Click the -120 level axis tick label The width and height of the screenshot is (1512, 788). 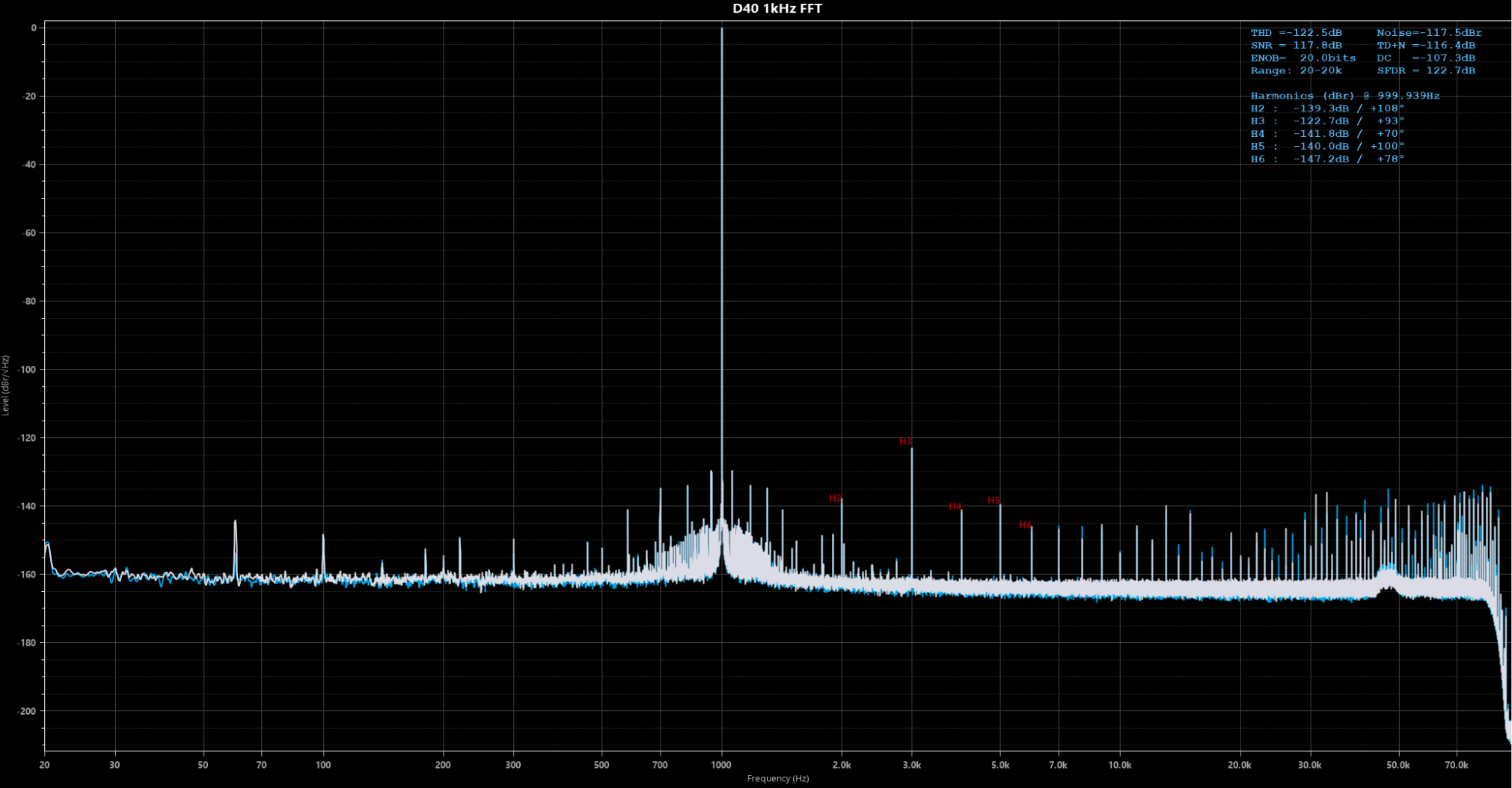(28, 438)
